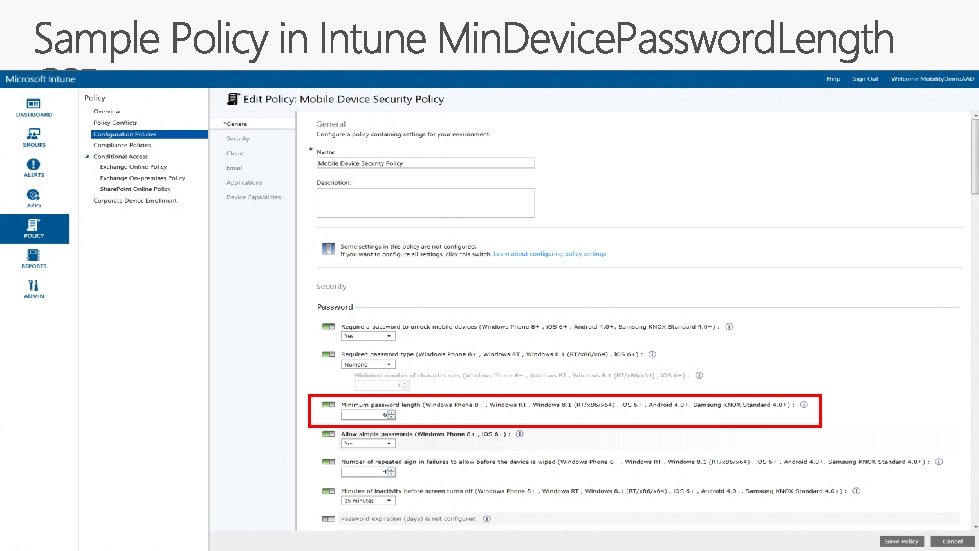This screenshot has width=979, height=551.
Task: Select Applications tab in policy editor
Action: (244, 182)
